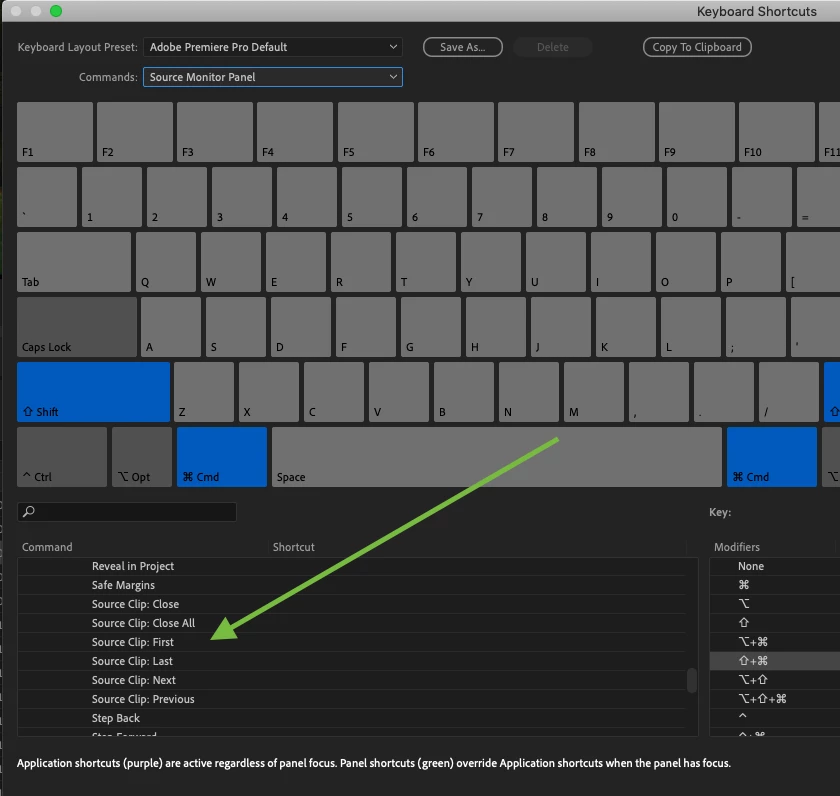This screenshot has width=840, height=796.
Task: Select Source Clip: Close All command
Action: pos(351,623)
